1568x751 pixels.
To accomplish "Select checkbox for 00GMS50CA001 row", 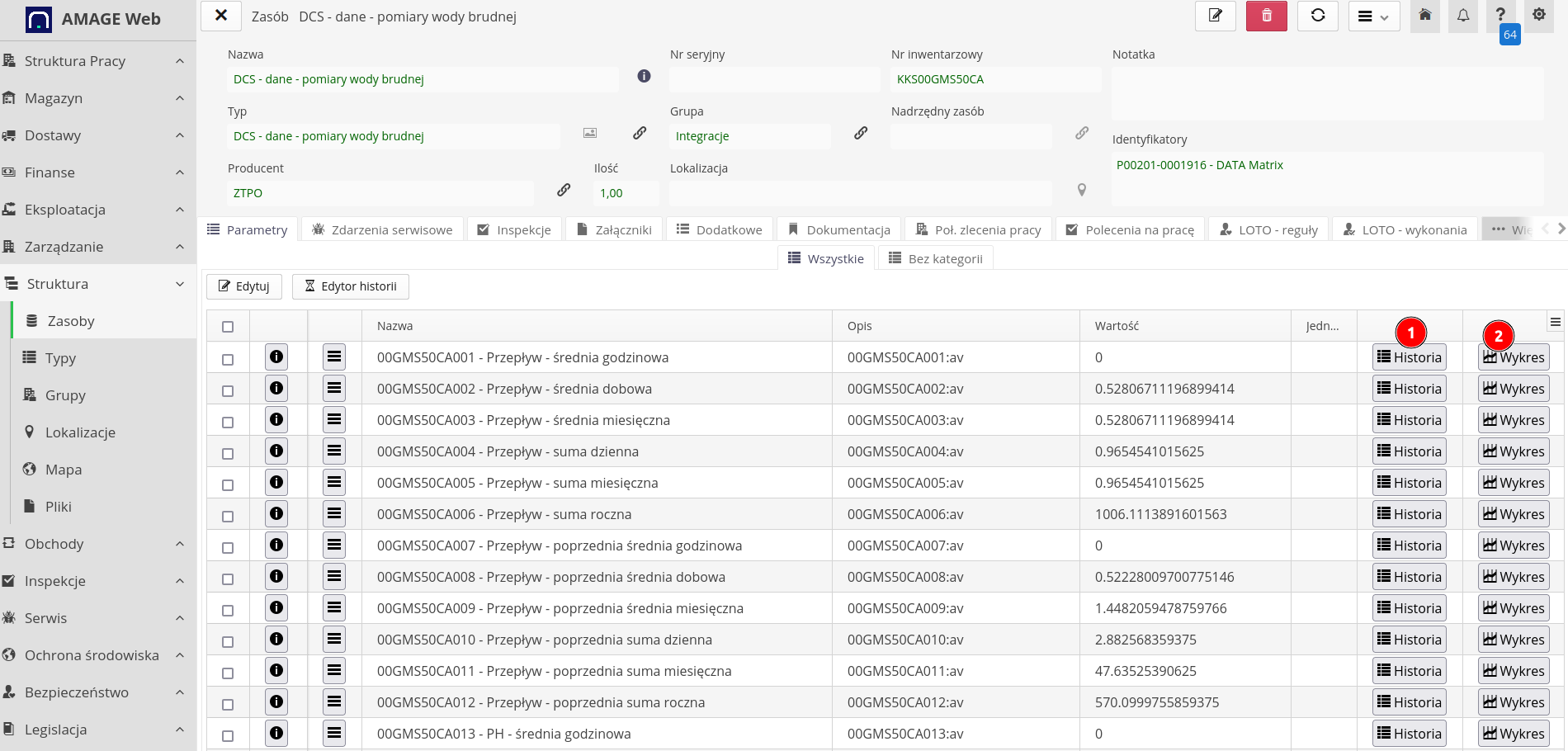I will (228, 359).
